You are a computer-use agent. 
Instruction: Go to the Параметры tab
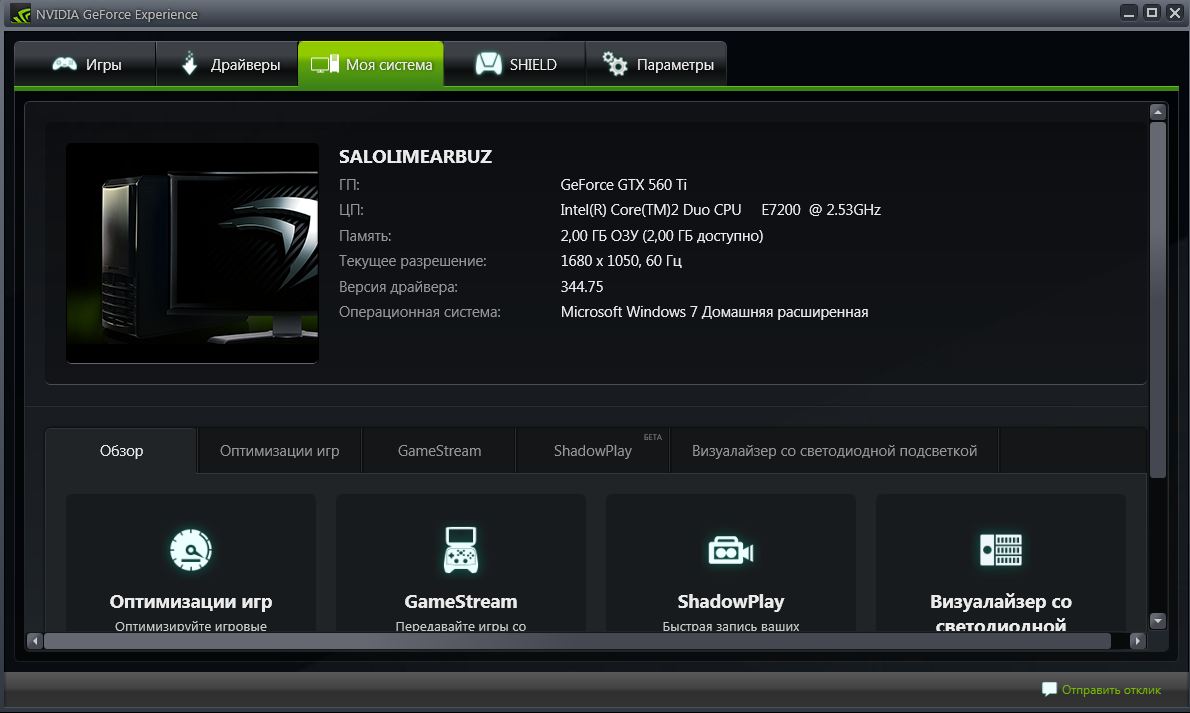pos(656,65)
